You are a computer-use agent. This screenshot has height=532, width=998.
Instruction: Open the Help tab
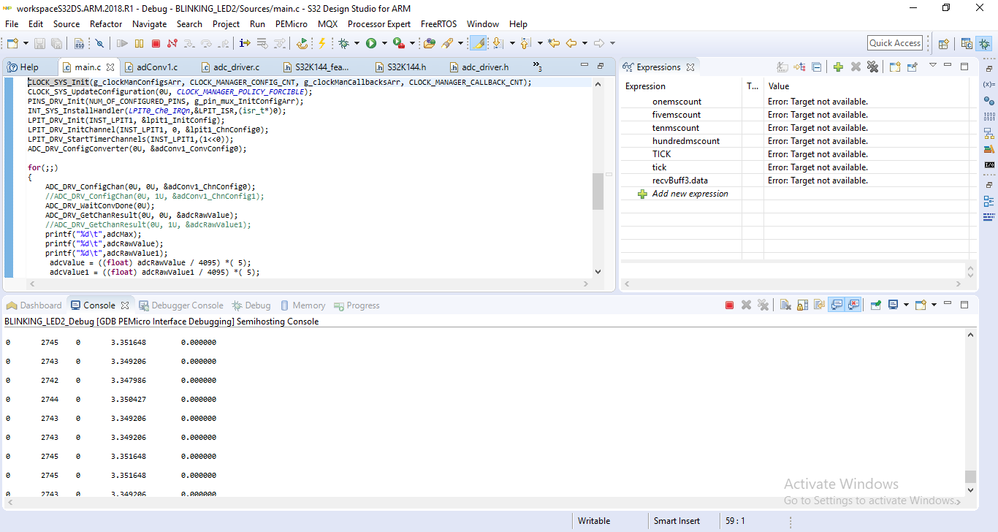[x=23, y=67]
